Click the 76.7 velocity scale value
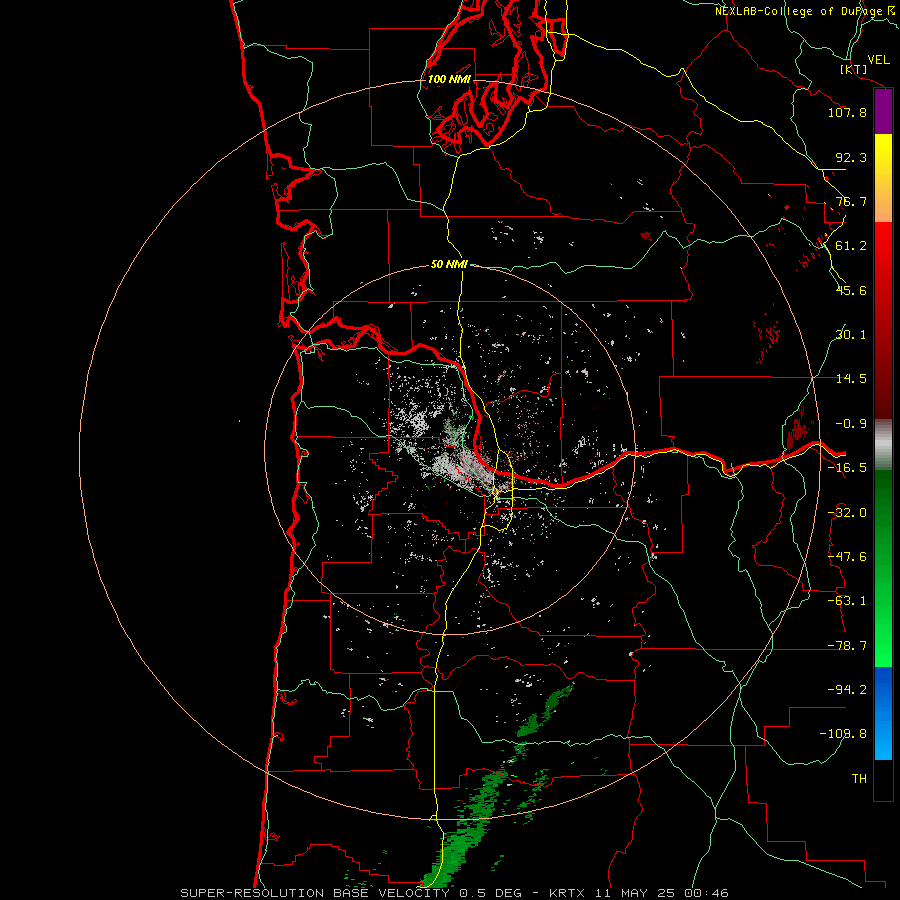900x900 pixels. 851,201
